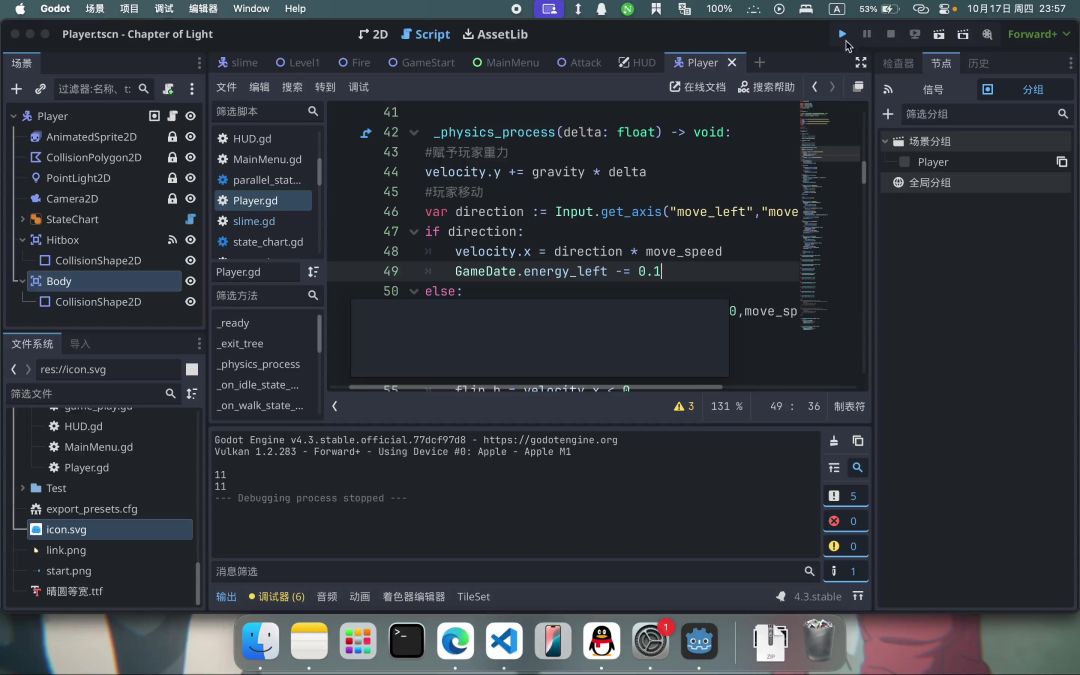Check the Player group checkbox
The width and height of the screenshot is (1080, 675).
pyautogui.click(x=904, y=162)
